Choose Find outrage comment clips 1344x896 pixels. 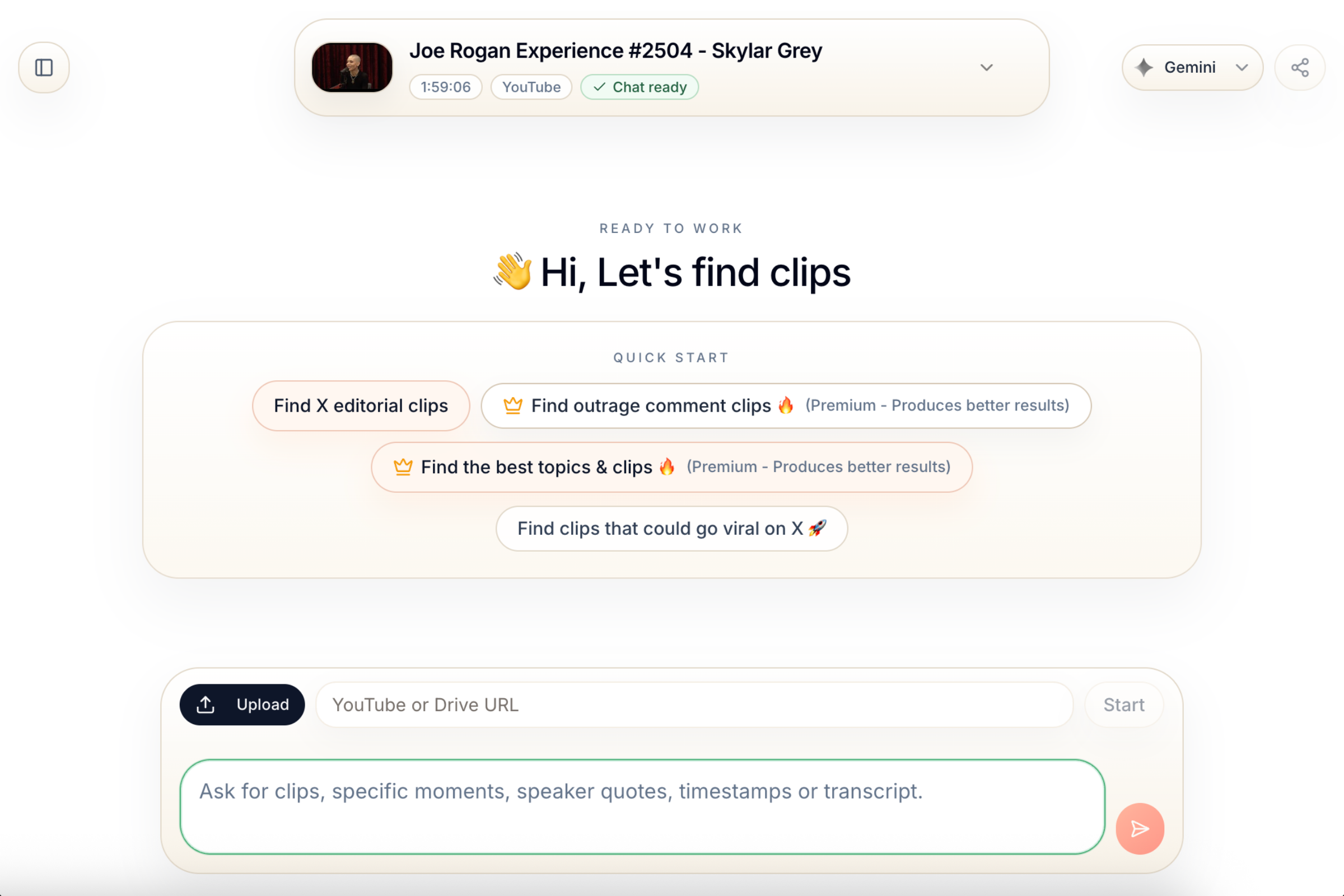click(x=786, y=405)
